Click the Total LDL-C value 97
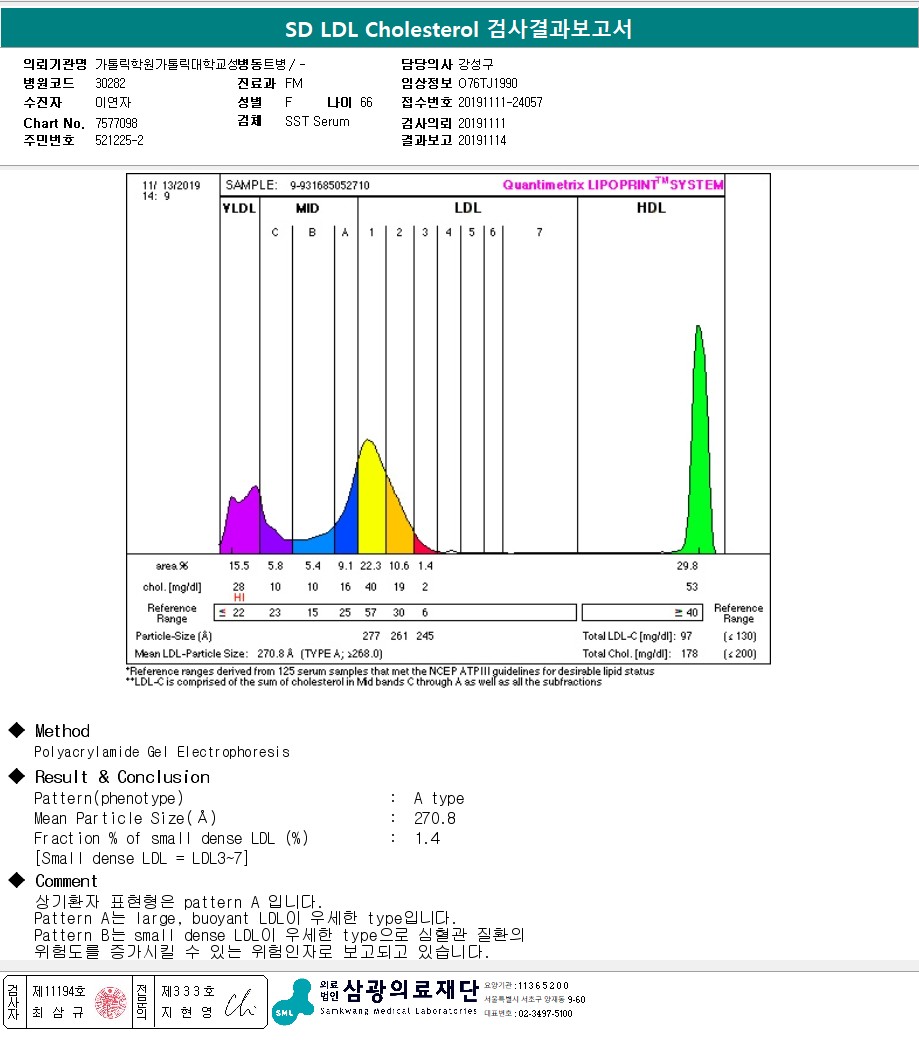The height and width of the screenshot is (1040, 919). (x=686, y=636)
